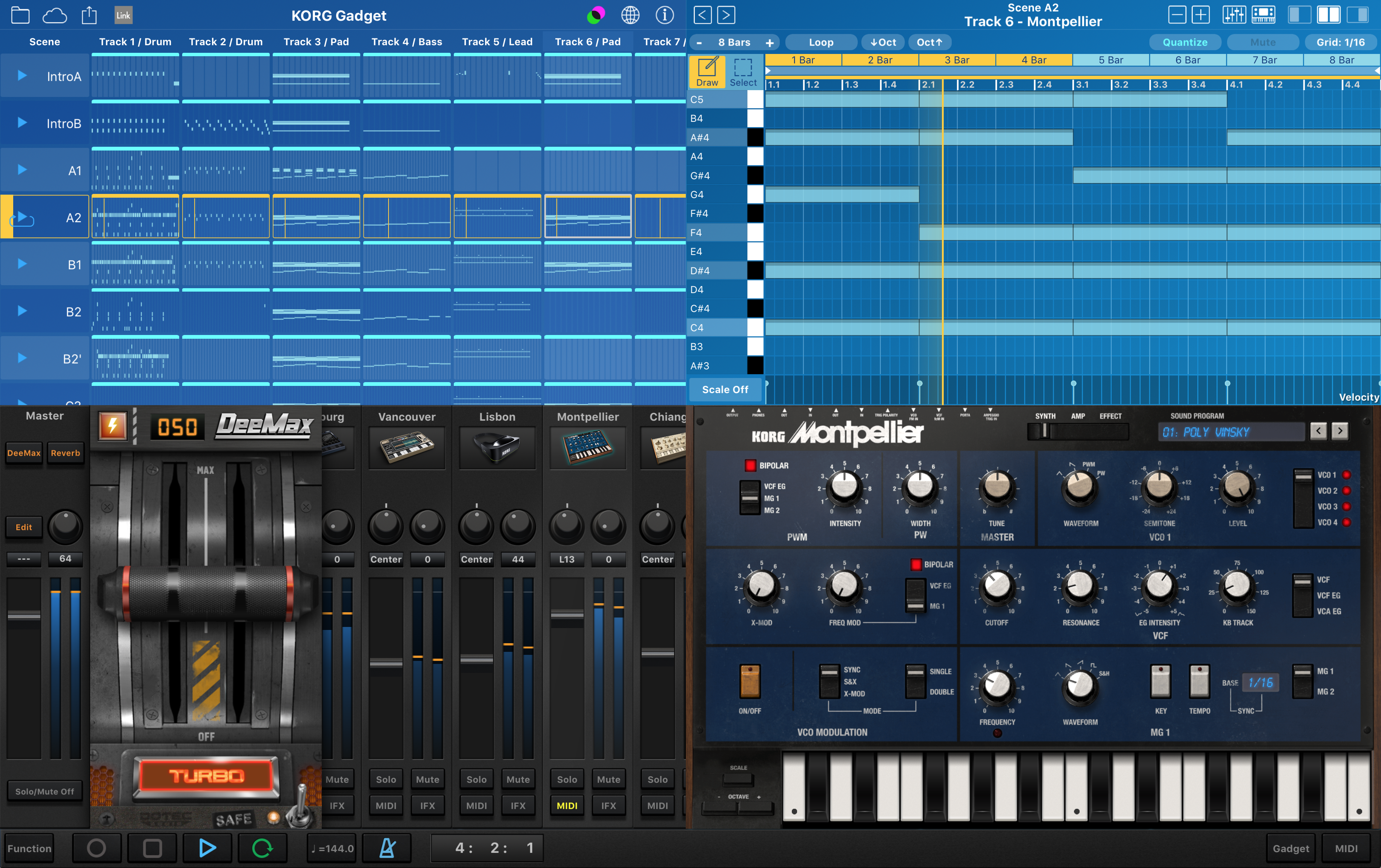Toggle the Ableton Link button
The height and width of the screenshot is (868, 1381).
point(123,15)
